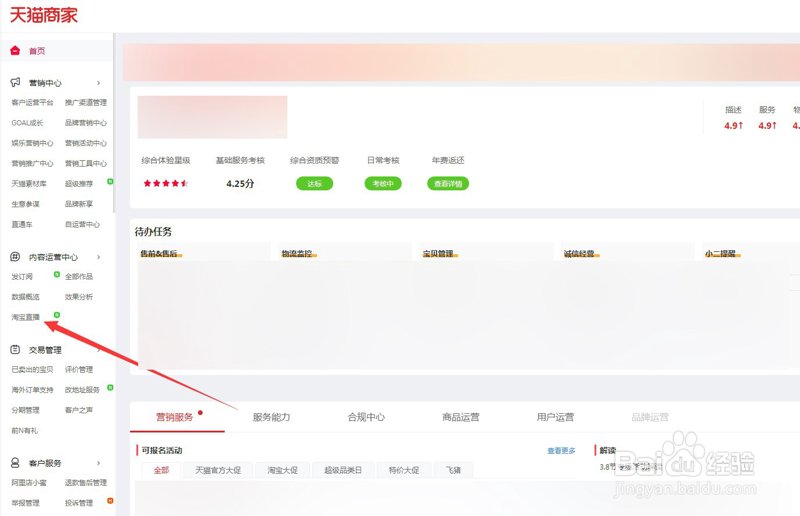
Task: Expand the 营销中心 chevron
Action: (x=98, y=83)
